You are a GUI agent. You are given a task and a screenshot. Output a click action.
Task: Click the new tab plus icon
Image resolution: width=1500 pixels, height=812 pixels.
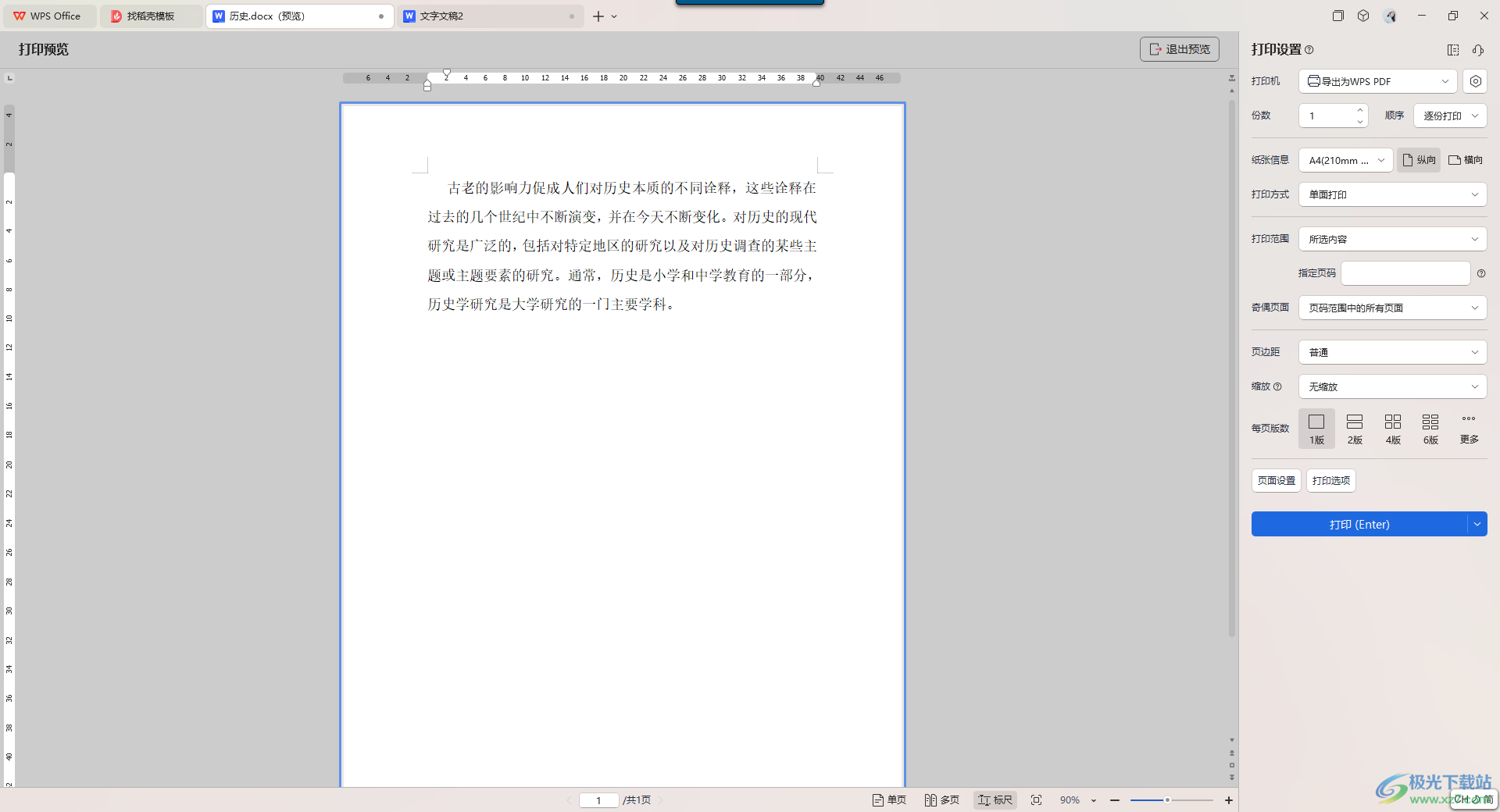[598, 16]
